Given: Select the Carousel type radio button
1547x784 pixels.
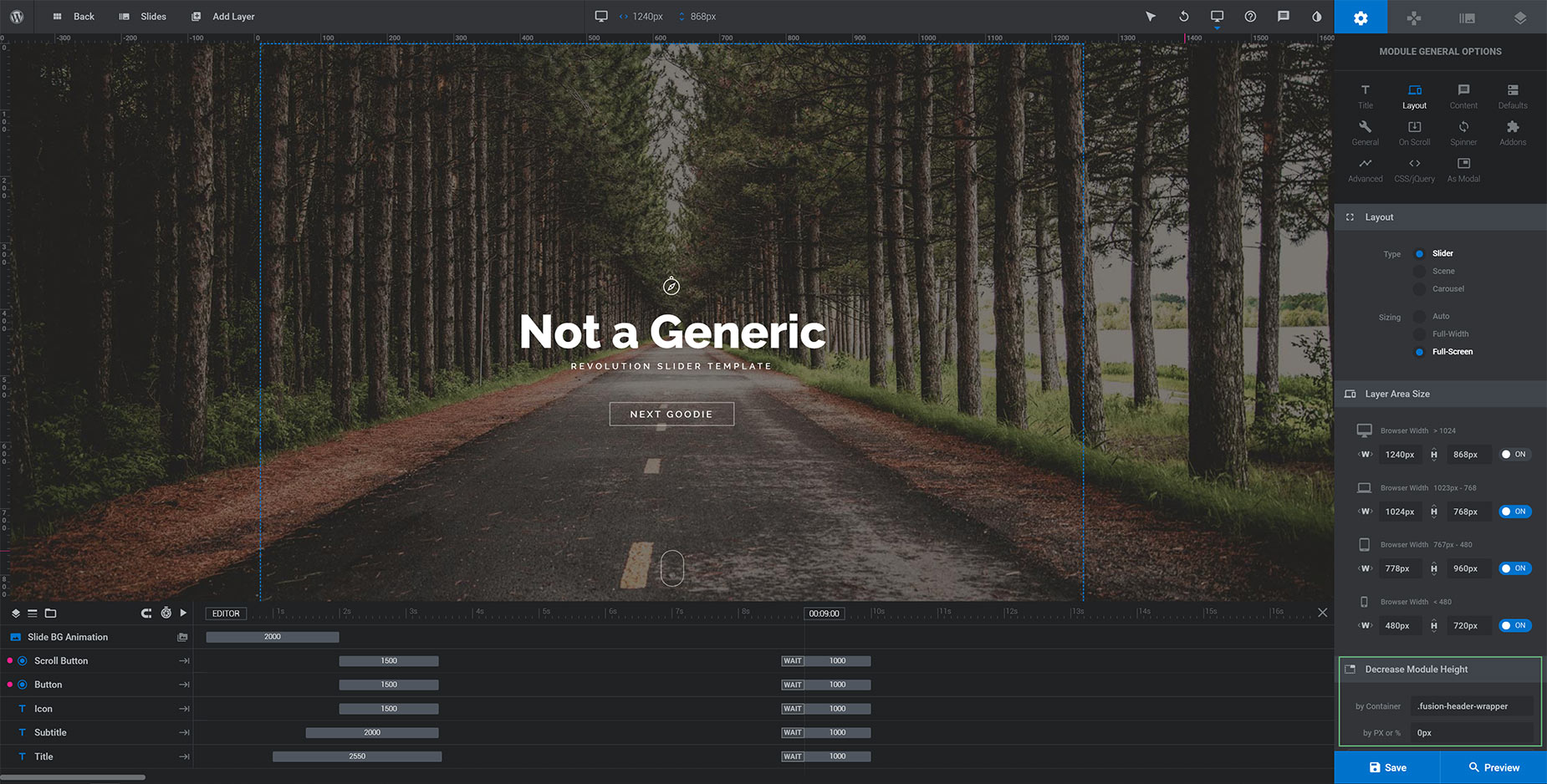Looking at the screenshot, I should (1419, 289).
